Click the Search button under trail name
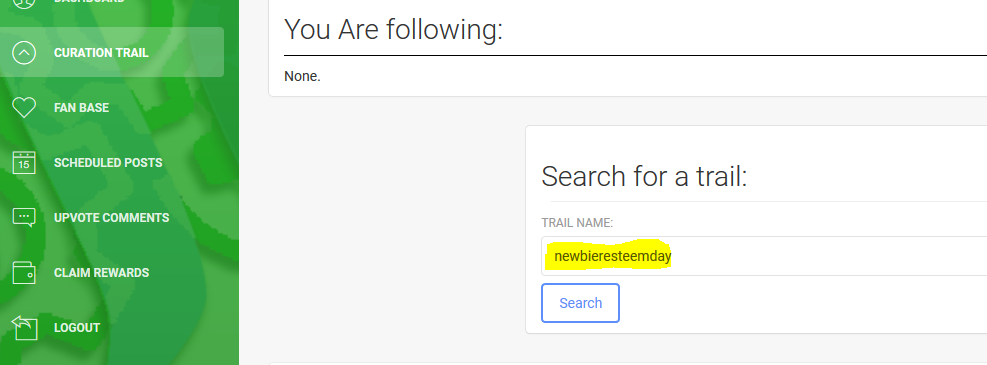This screenshot has height=365, width=987. click(580, 303)
